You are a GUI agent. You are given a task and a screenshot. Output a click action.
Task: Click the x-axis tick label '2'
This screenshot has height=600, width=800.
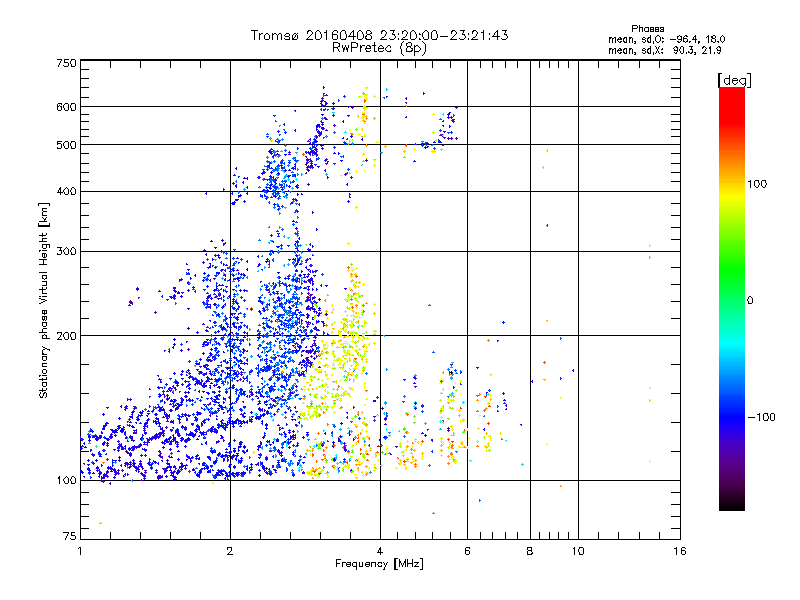[x=230, y=551]
